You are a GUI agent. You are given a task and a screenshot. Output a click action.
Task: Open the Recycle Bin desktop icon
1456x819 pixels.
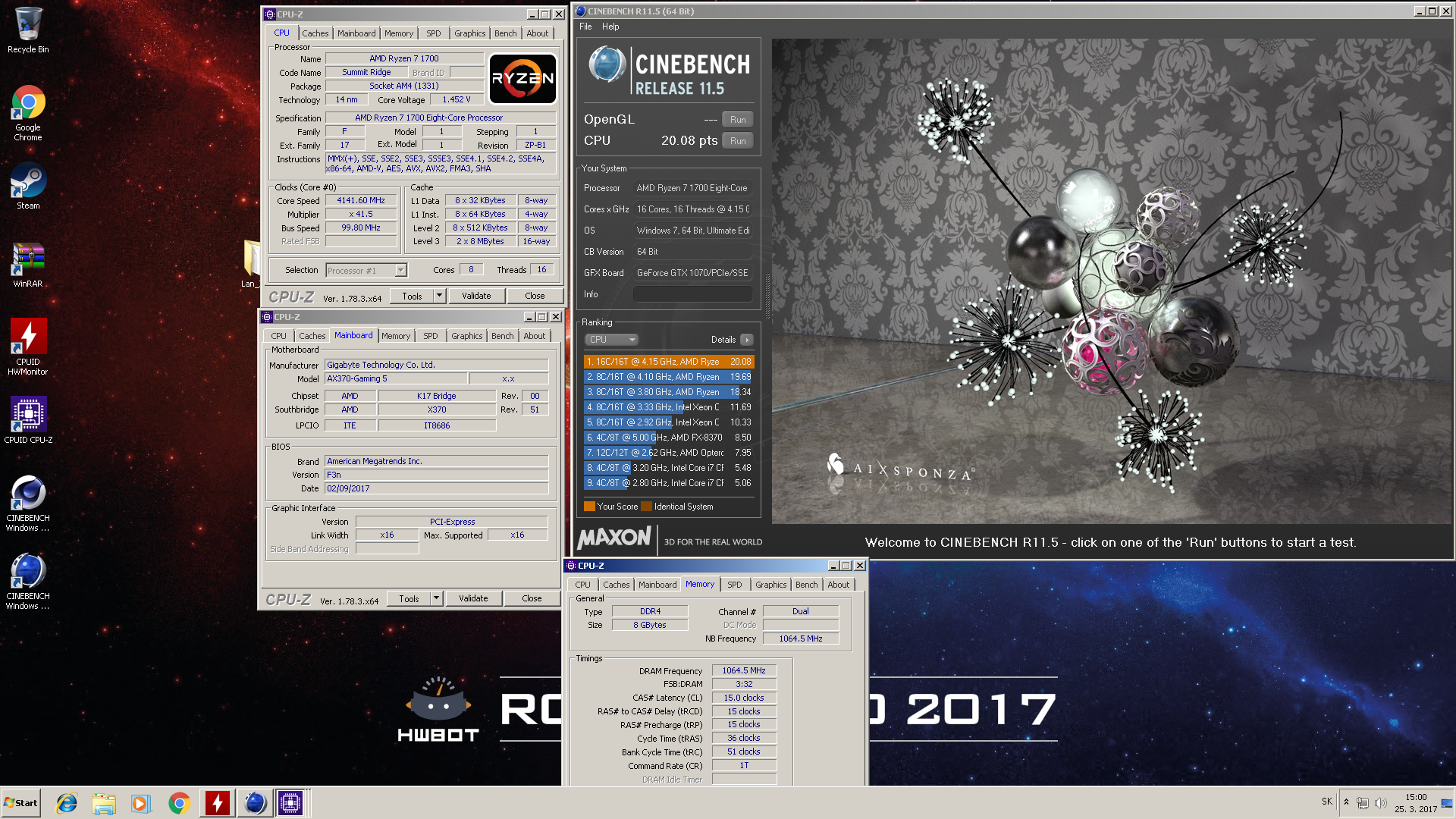[x=28, y=30]
